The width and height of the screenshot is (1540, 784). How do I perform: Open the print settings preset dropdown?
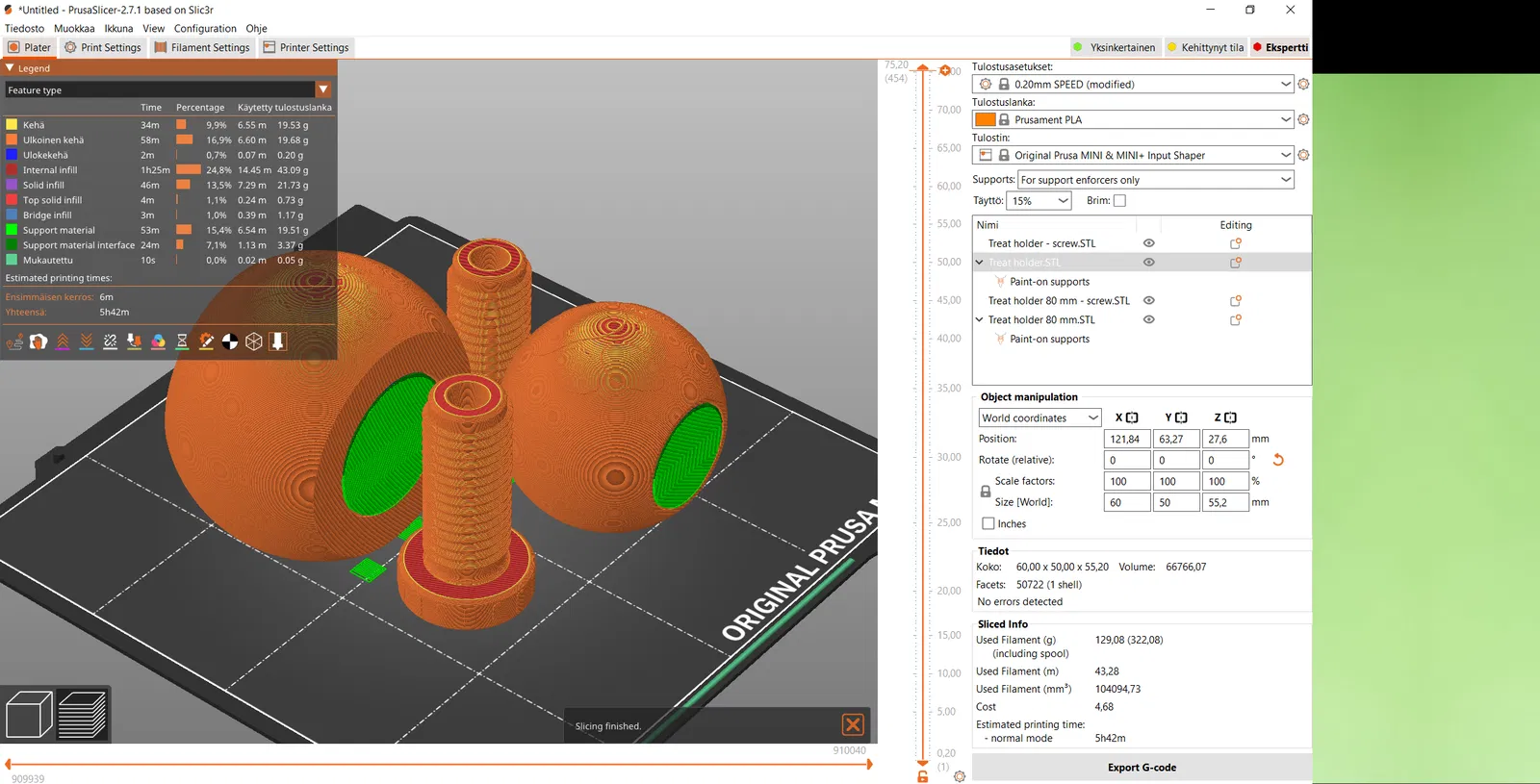[1133, 85]
